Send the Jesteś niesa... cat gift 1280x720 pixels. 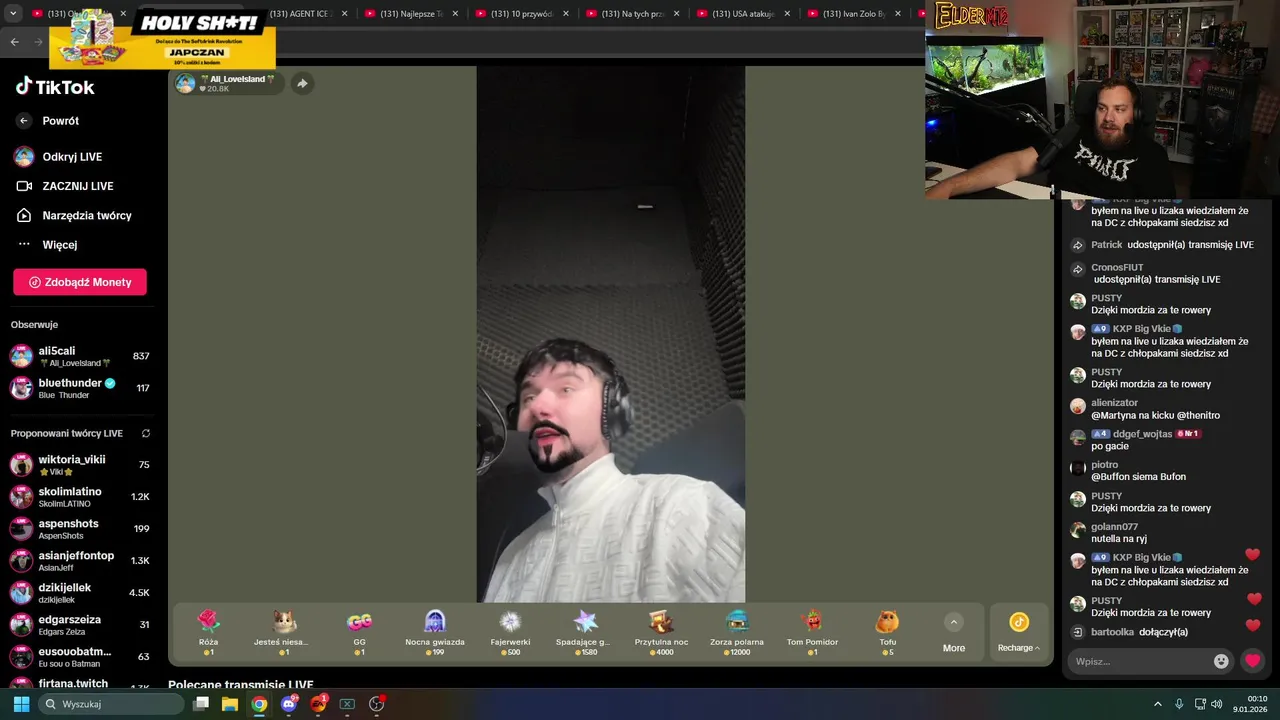281,632
